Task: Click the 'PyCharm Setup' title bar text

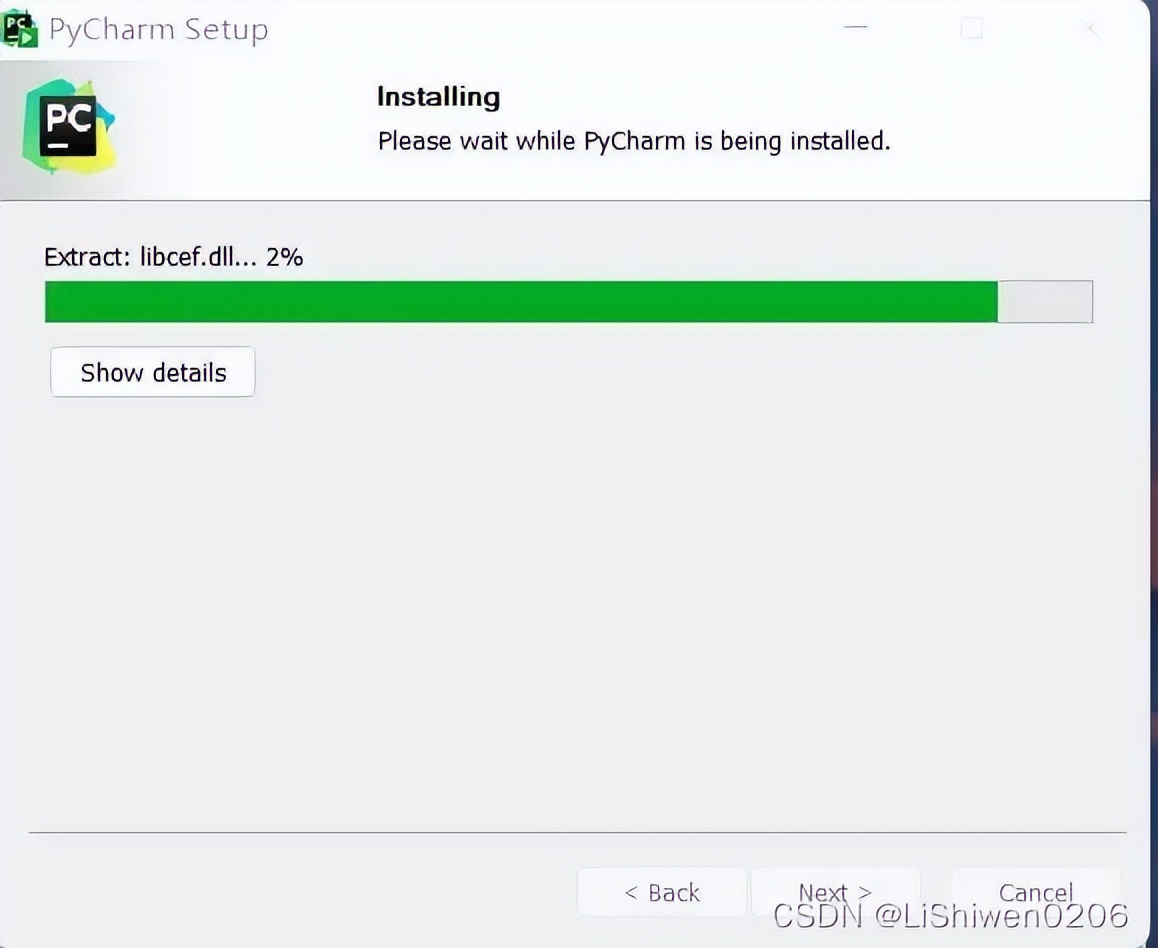Action: (x=158, y=30)
